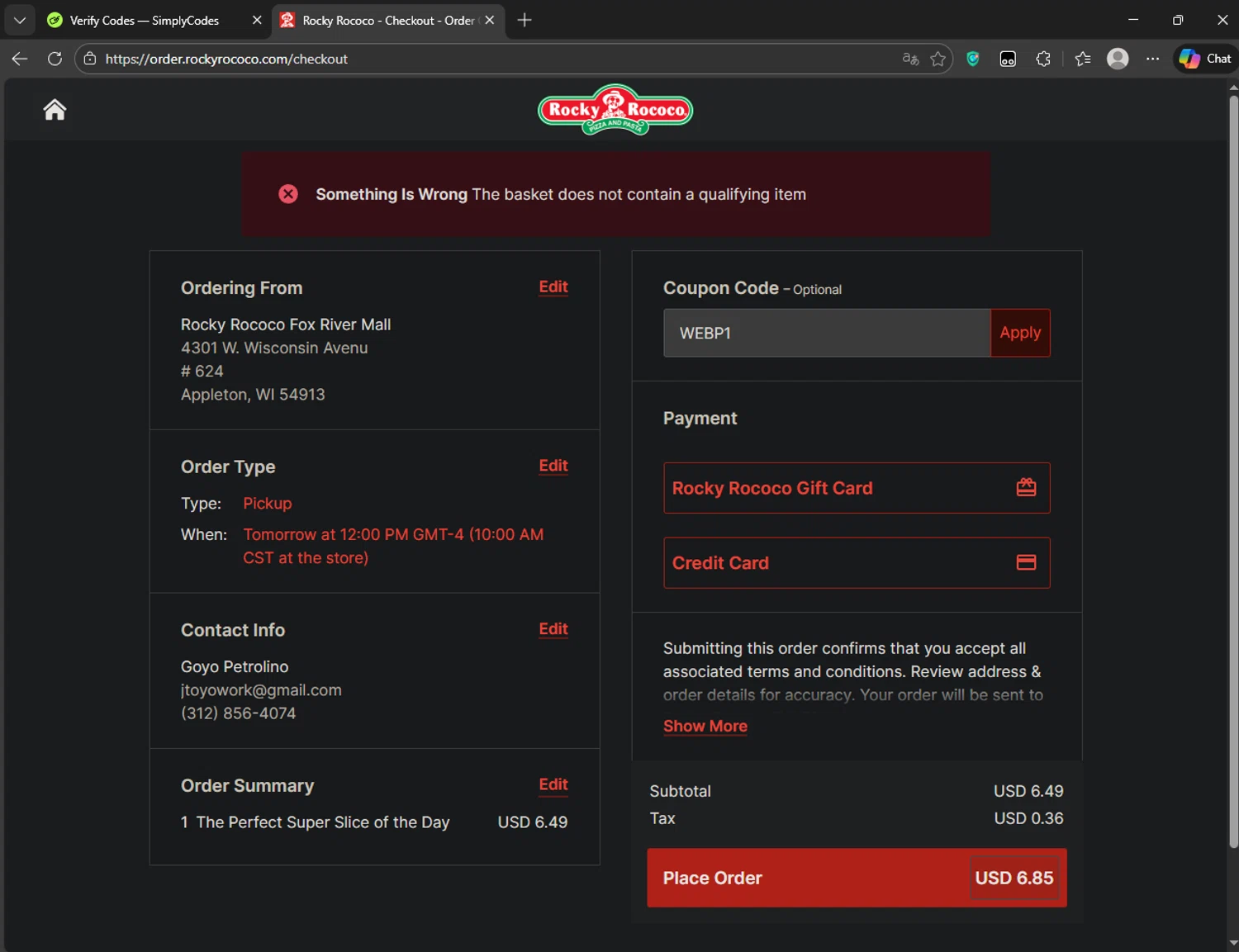Open the browser extensions puzzle icon
The width and height of the screenshot is (1239, 952).
[x=1043, y=59]
